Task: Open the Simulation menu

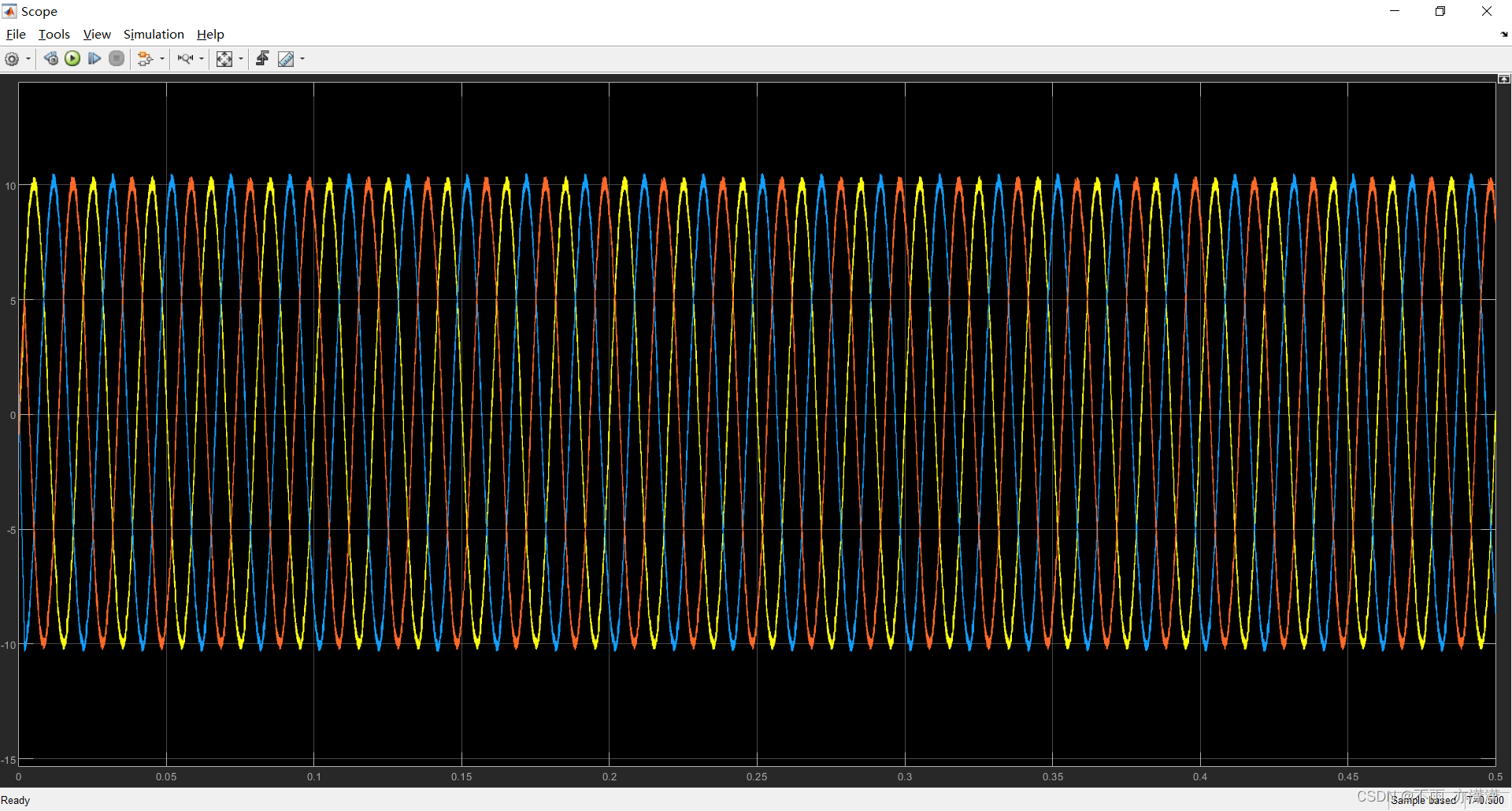Action: [x=154, y=35]
